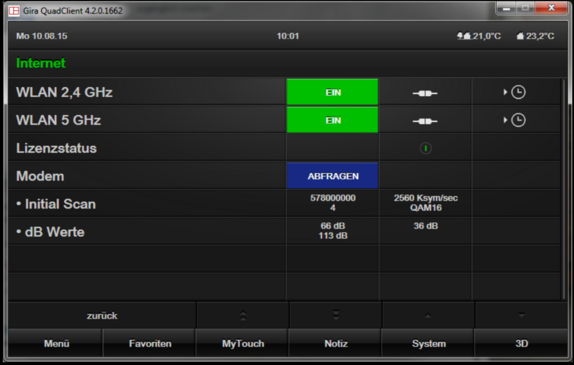Click the outdoor temperature 21,0°C display
This screenshot has width=574, height=365.
(479, 36)
